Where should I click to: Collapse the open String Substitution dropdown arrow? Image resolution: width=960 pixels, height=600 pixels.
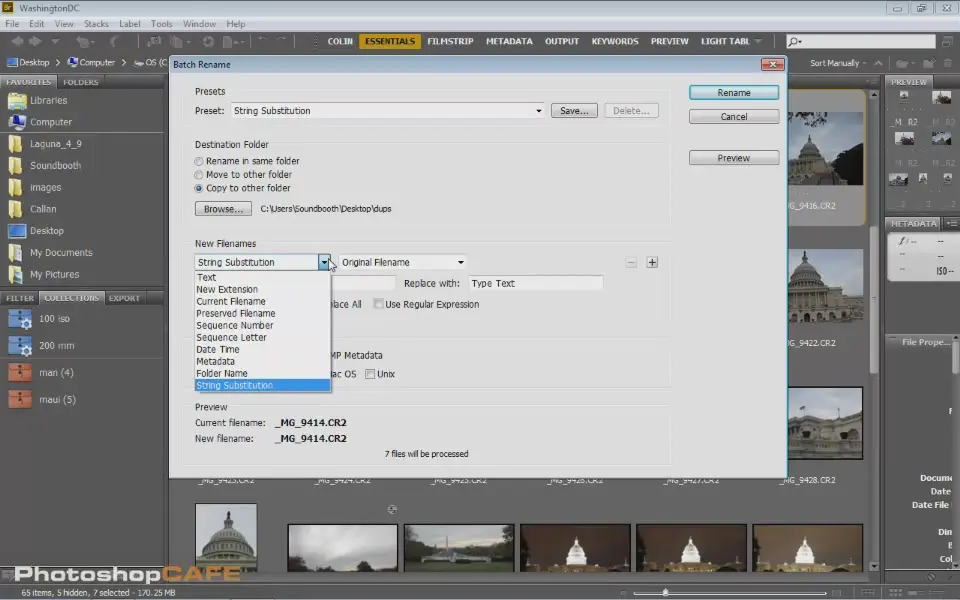324,263
